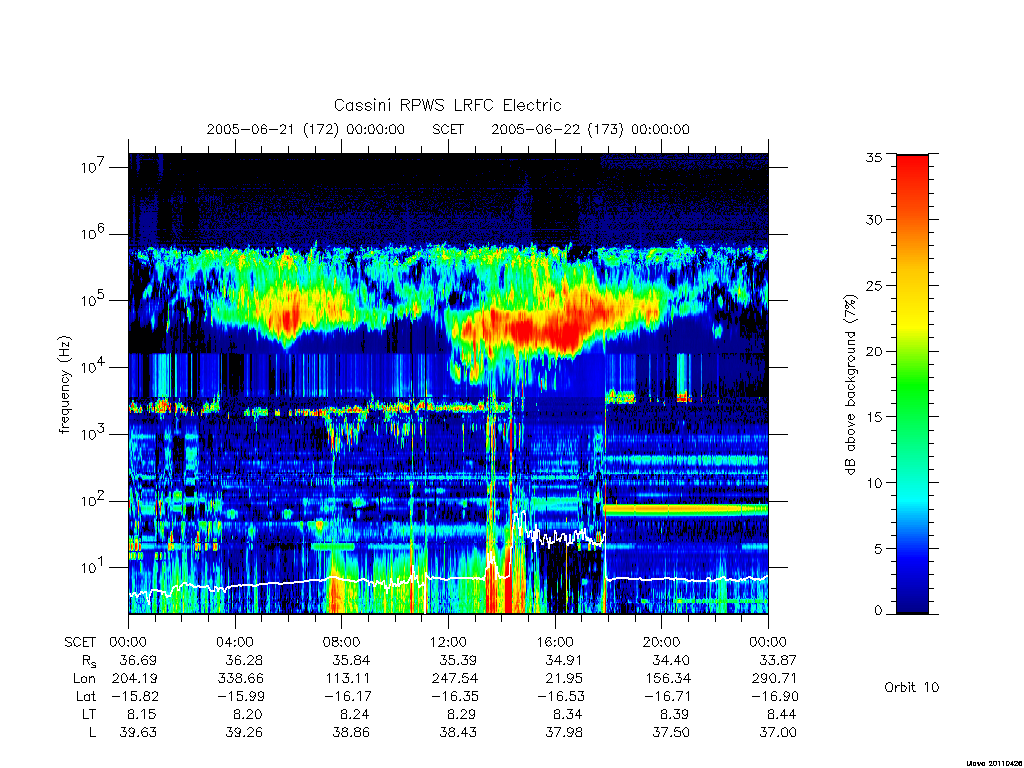
Task: Click the colorbar tick value '20'
Action: click(x=873, y=351)
